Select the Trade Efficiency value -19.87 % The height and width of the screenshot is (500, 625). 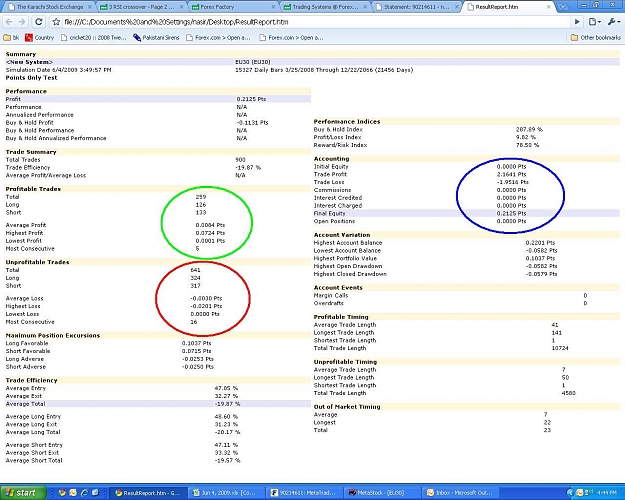[248, 167]
